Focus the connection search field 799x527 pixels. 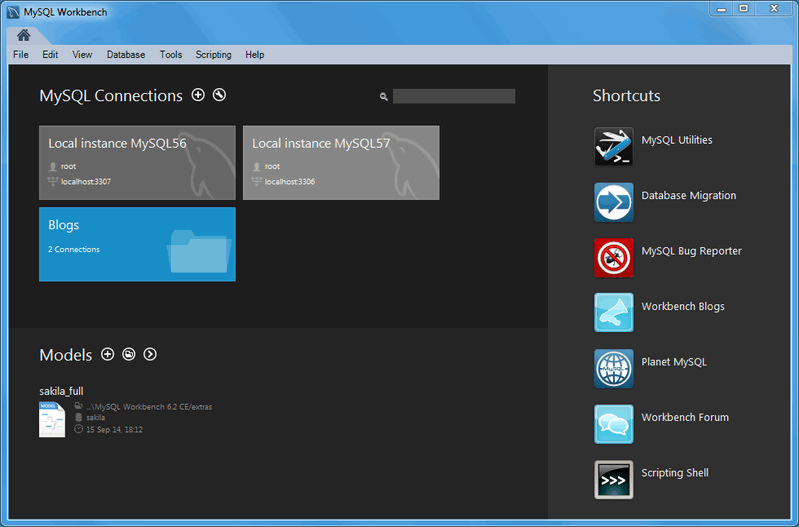454,96
